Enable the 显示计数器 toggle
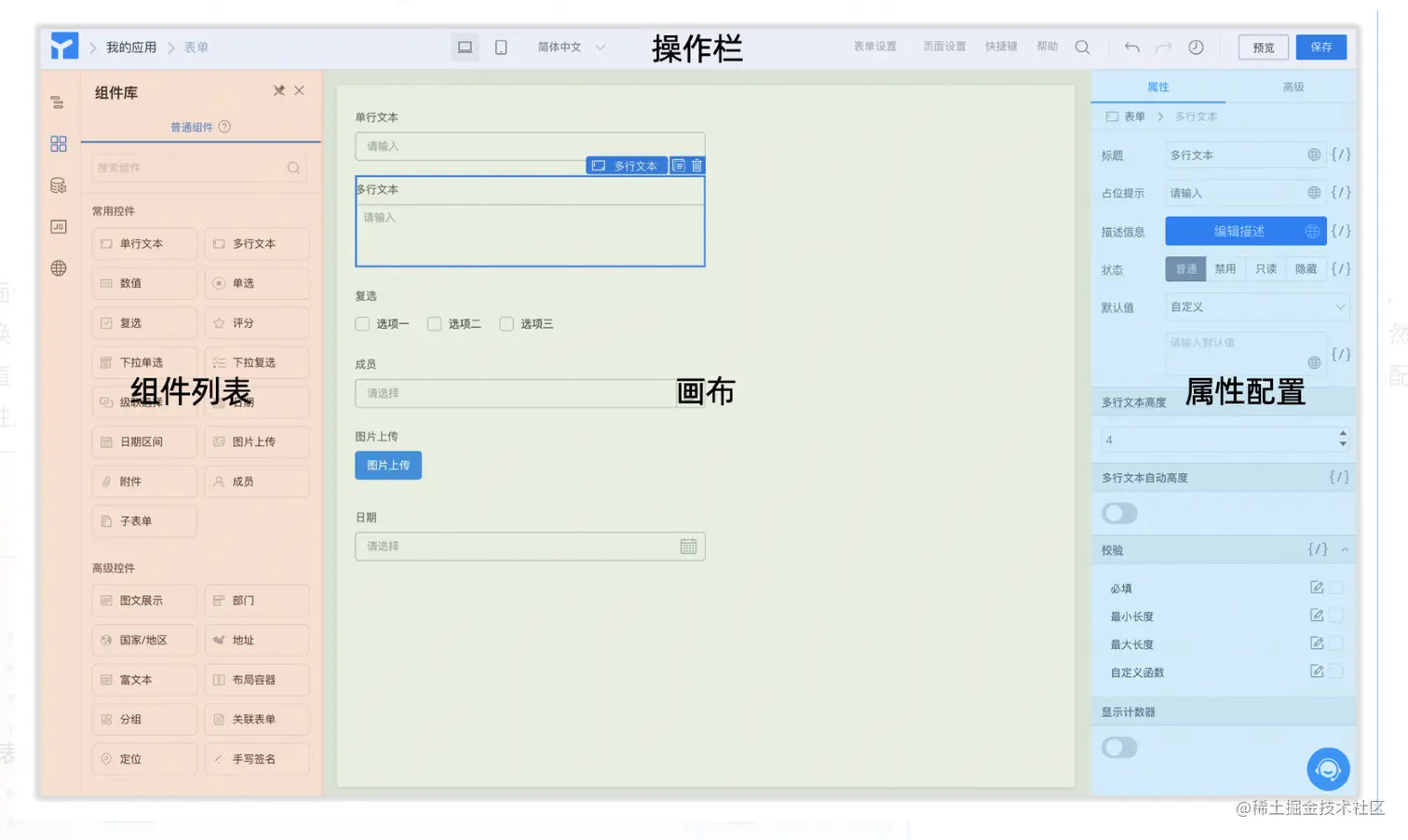 pyautogui.click(x=1118, y=748)
